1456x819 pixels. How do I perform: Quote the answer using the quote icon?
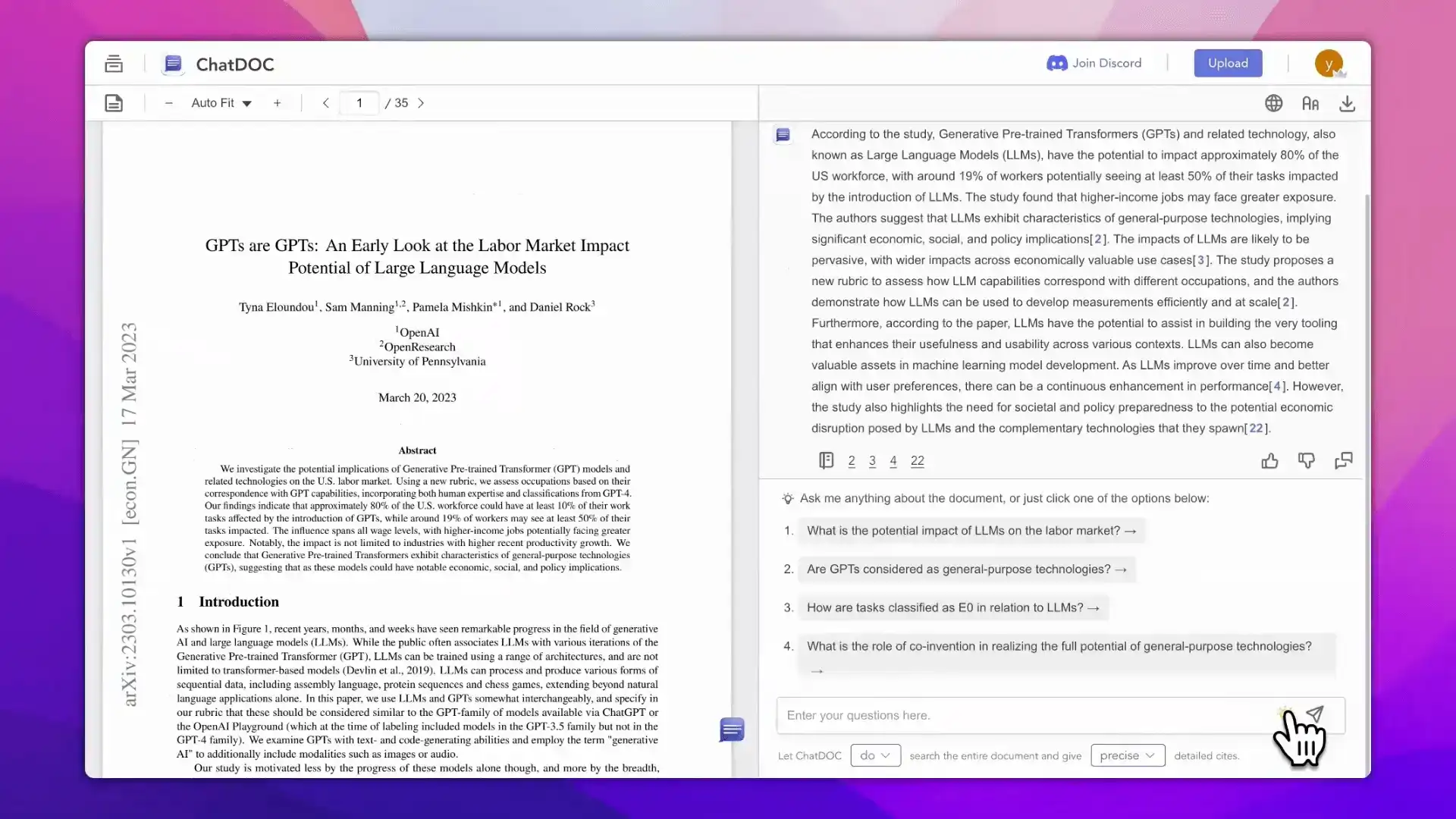click(x=1344, y=460)
